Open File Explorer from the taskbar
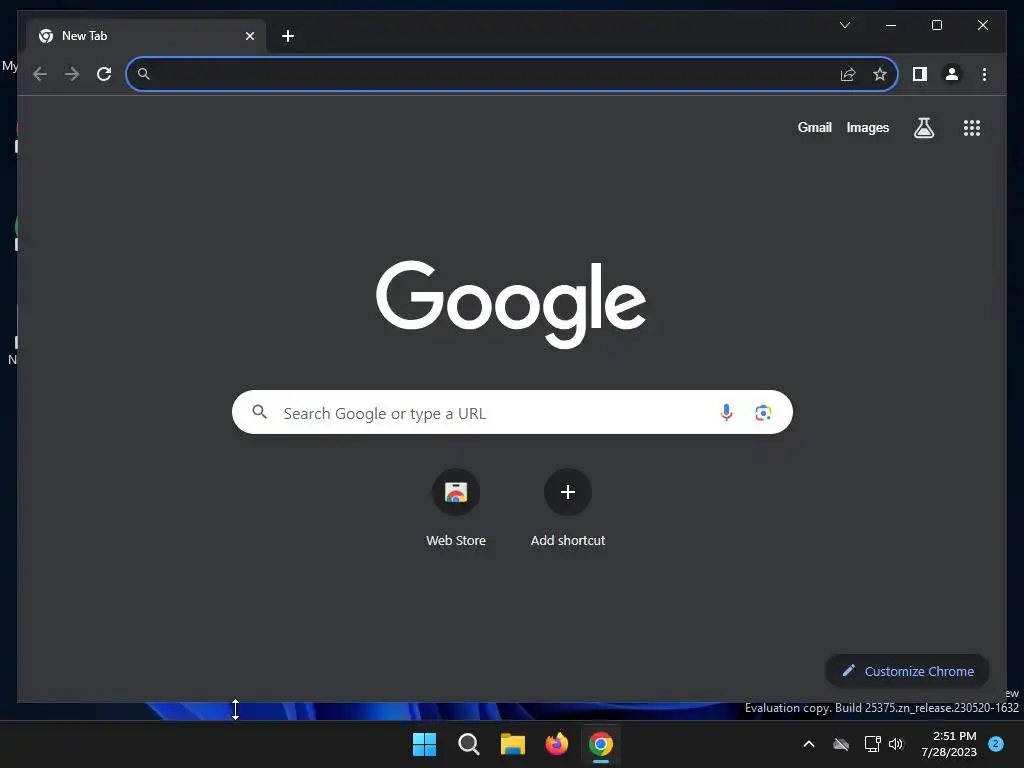1024x768 pixels. pyautogui.click(x=513, y=744)
